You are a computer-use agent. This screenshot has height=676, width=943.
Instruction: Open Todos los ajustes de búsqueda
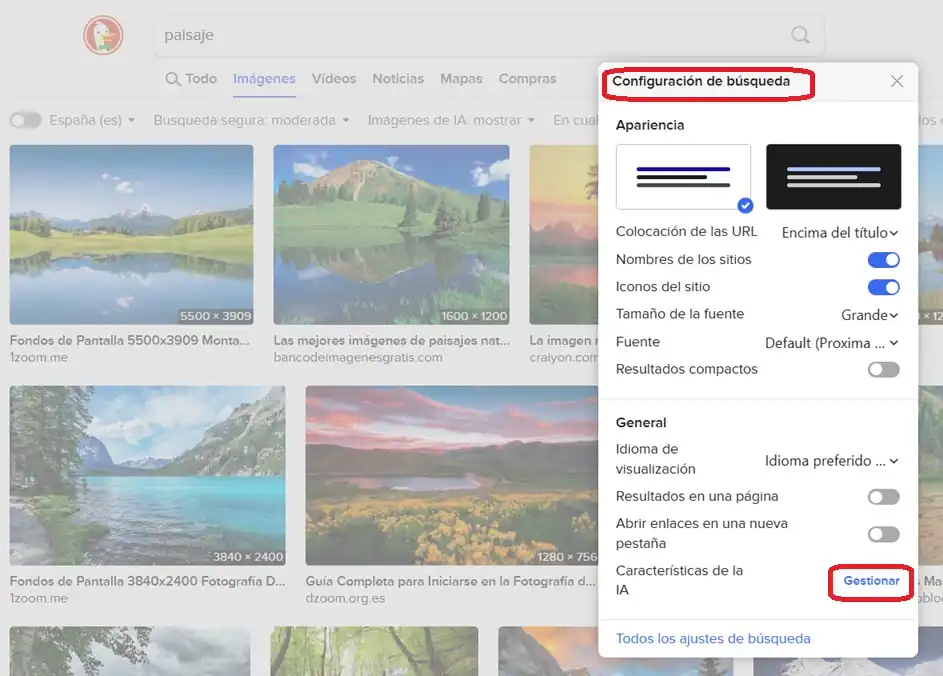tap(712, 638)
